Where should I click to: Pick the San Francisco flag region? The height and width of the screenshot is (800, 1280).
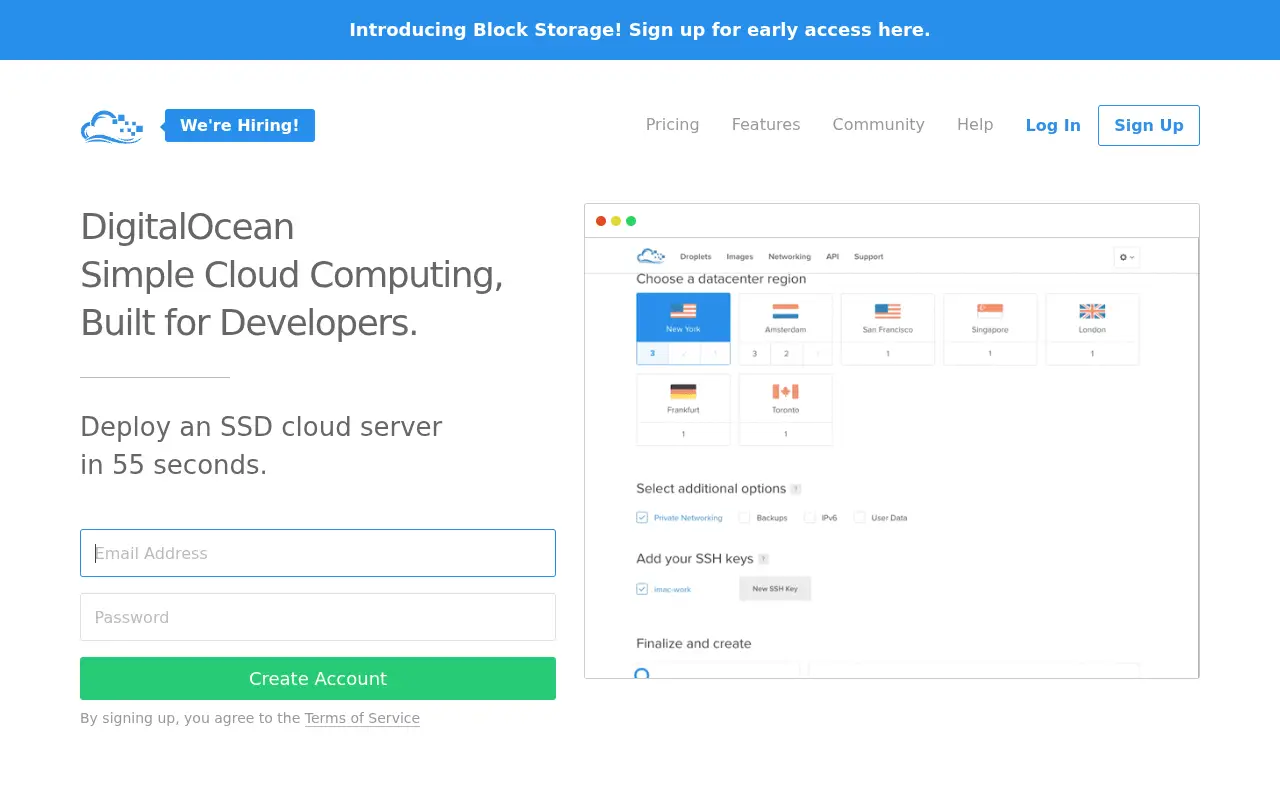click(x=888, y=311)
